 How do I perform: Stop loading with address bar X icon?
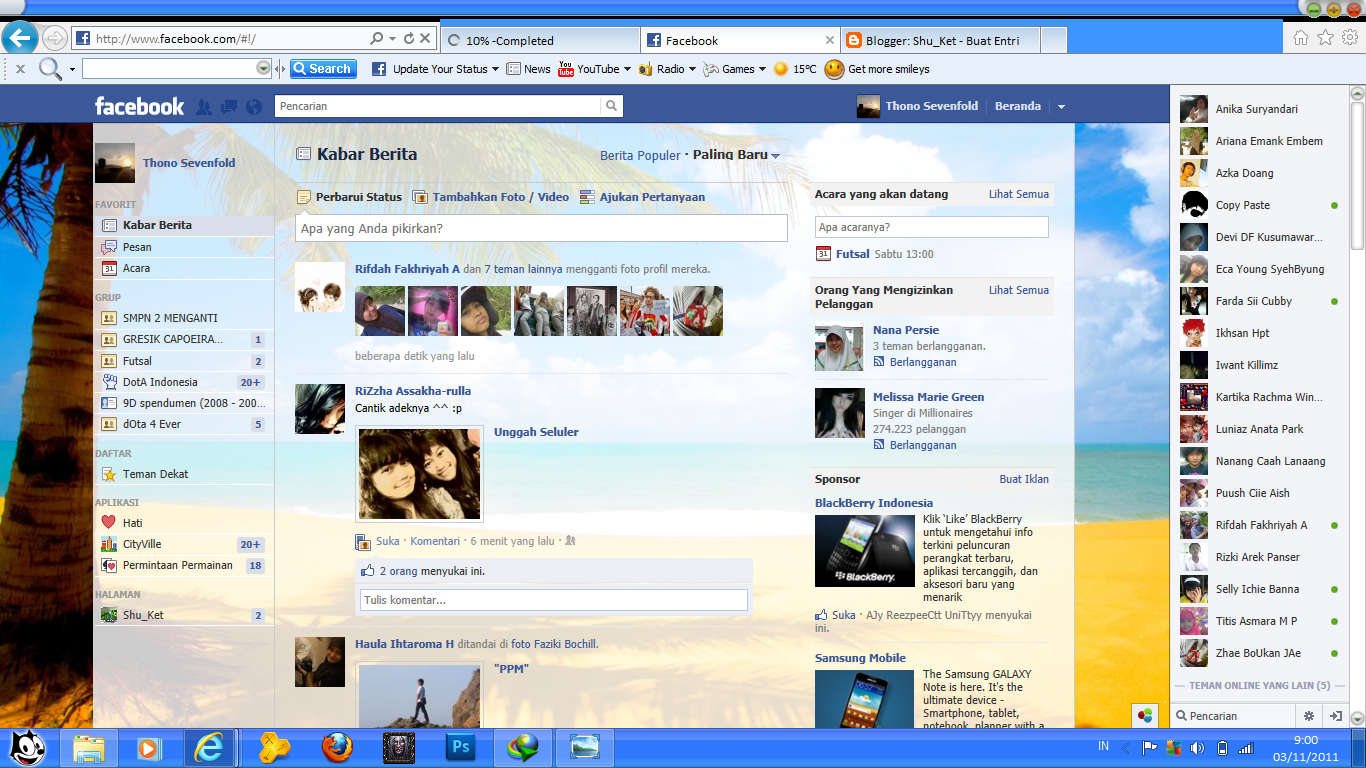425,39
